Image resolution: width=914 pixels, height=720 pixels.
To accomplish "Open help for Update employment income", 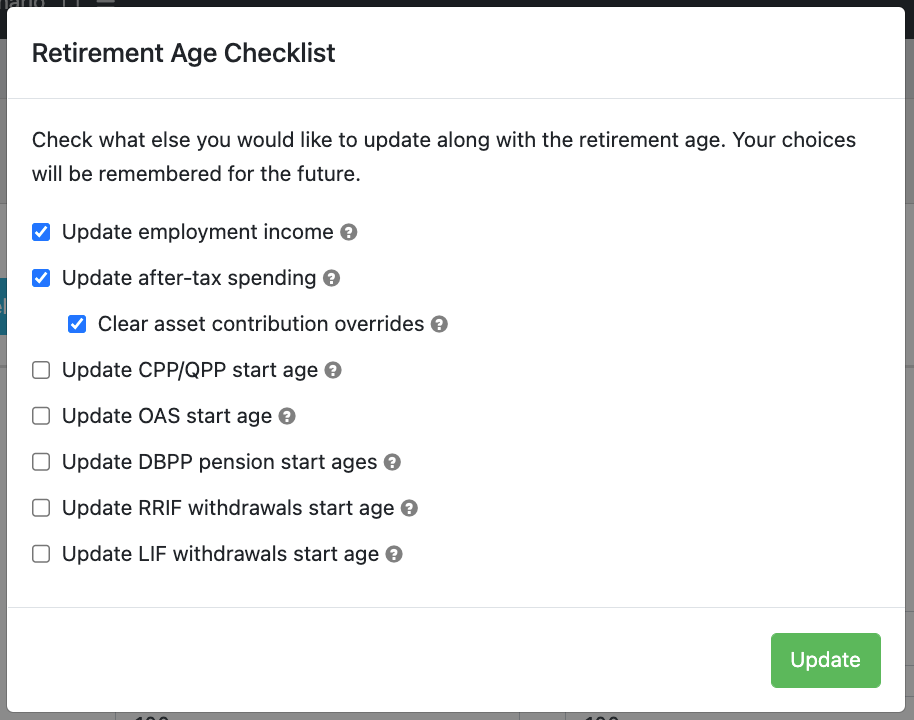I will [x=349, y=232].
